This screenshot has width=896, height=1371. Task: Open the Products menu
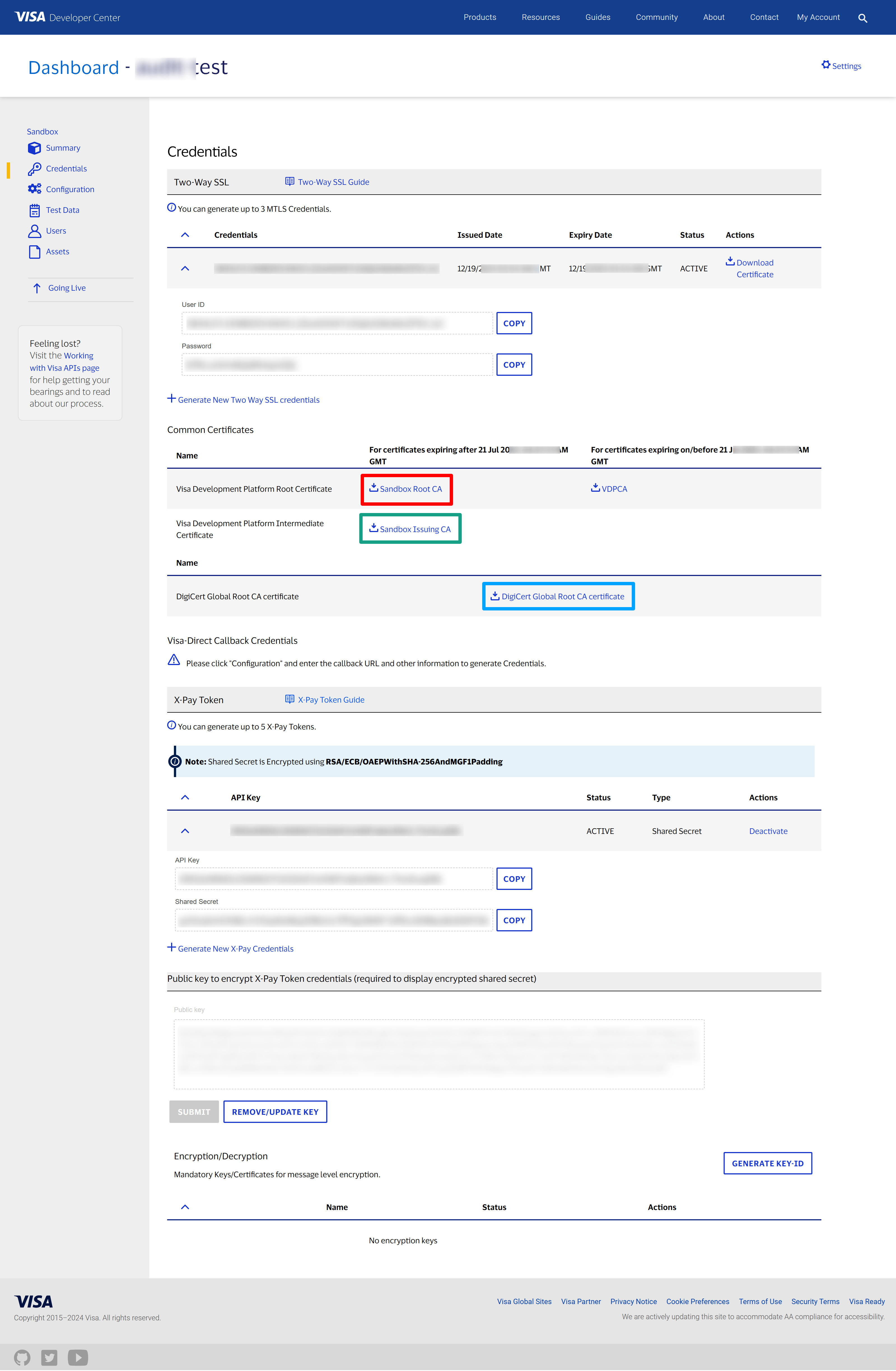pyautogui.click(x=480, y=17)
